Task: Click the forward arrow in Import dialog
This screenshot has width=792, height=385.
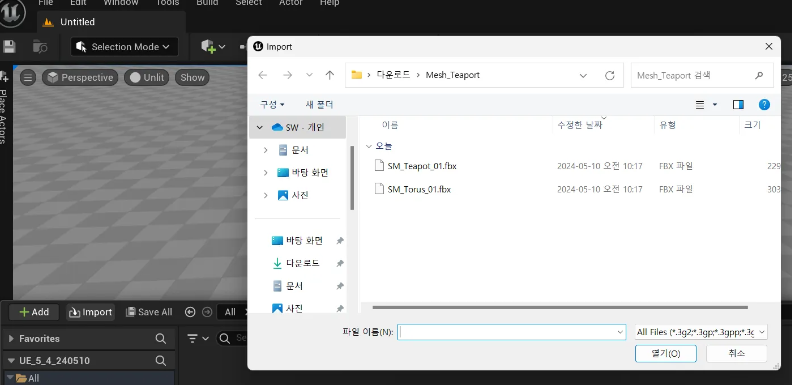Action: tap(287, 75)
